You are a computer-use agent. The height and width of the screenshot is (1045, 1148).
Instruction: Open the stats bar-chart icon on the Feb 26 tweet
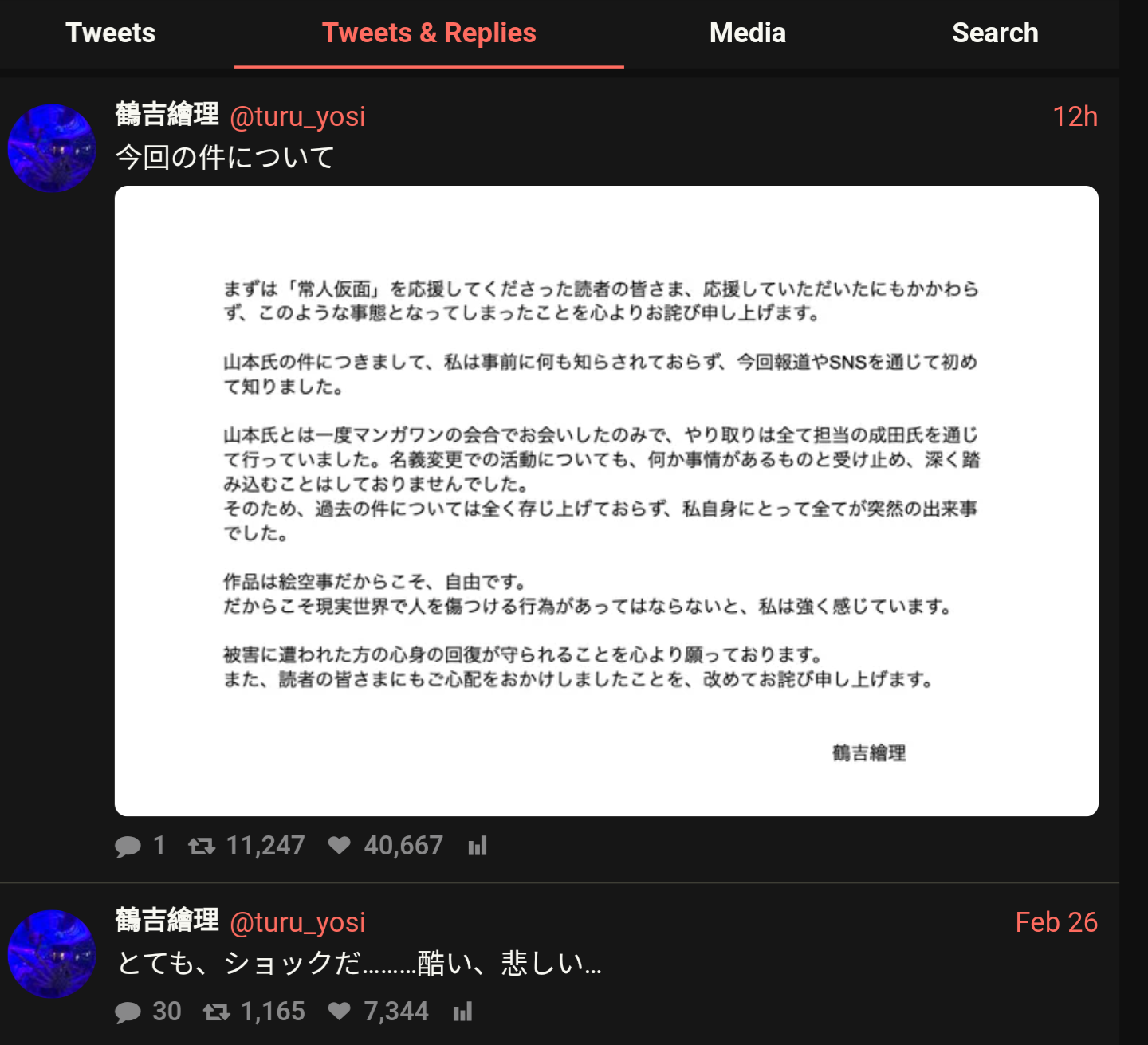(463, 1012)
